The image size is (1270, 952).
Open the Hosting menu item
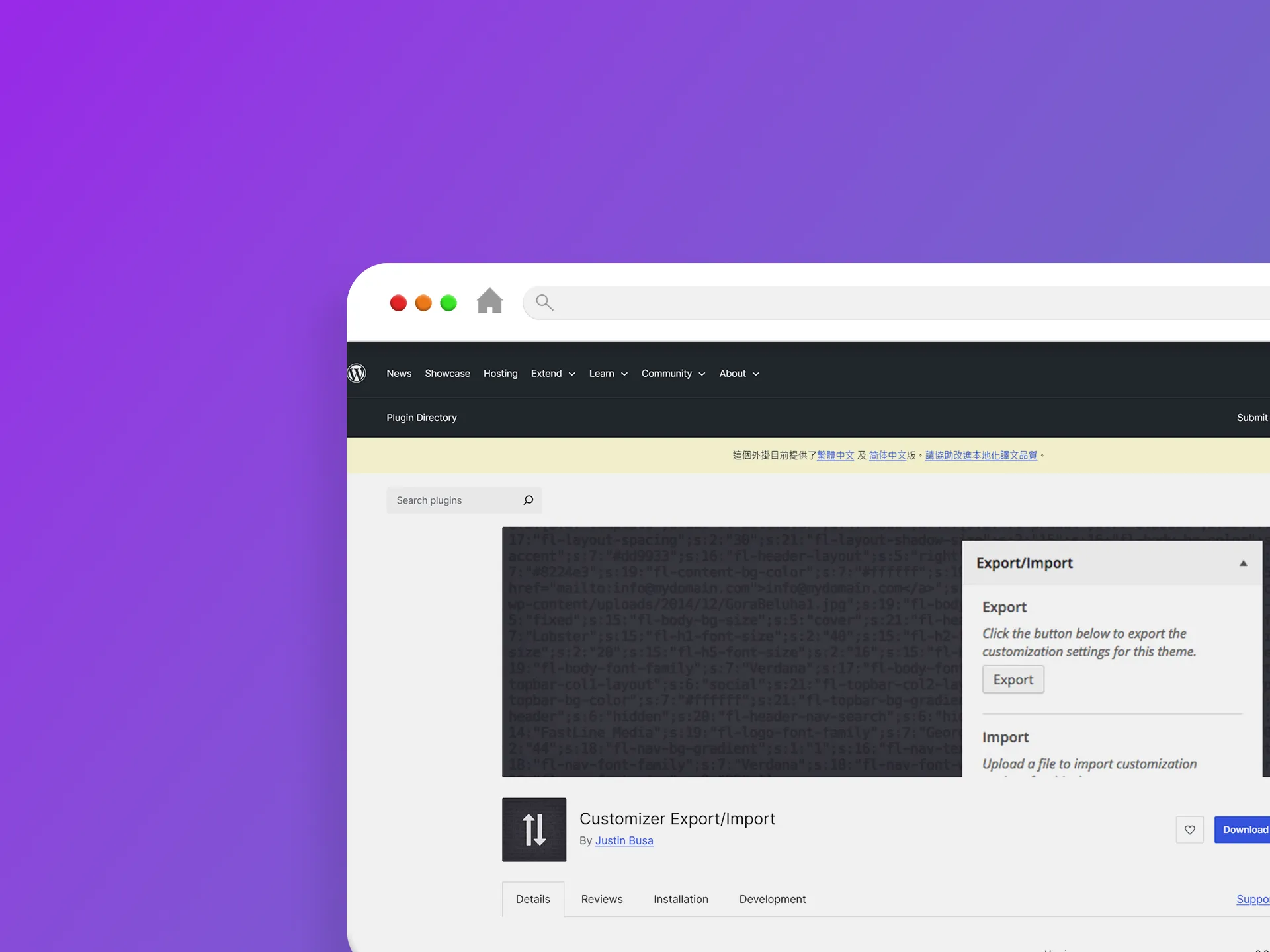tap(500, 374)
